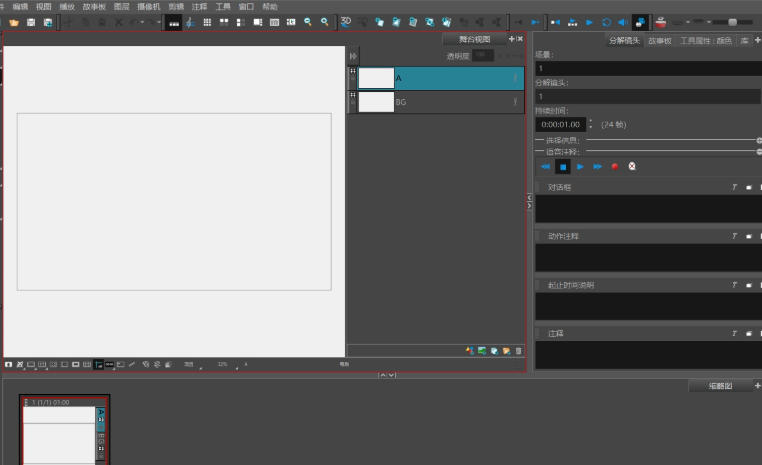
Task: Click the 3D toggle icon in the toolbar
Action: click(345, 21)
